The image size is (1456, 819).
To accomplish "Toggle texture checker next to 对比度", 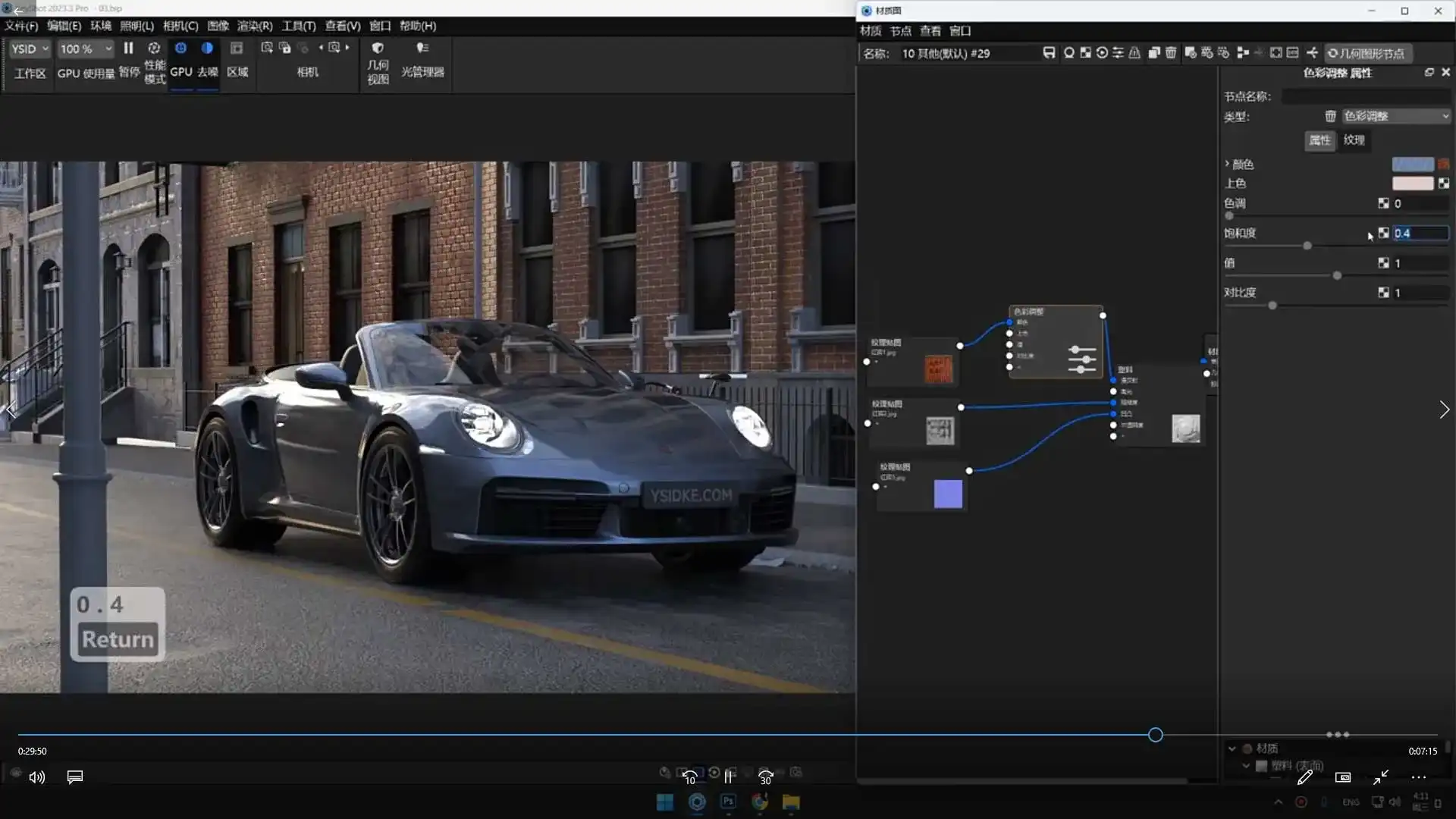I will (1383, 293).
